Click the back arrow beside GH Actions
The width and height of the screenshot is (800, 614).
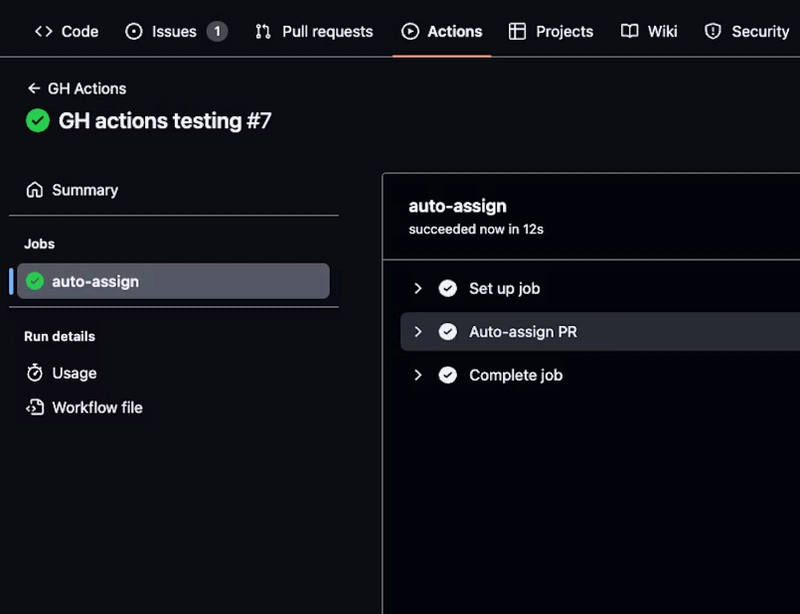pos(34,88)
